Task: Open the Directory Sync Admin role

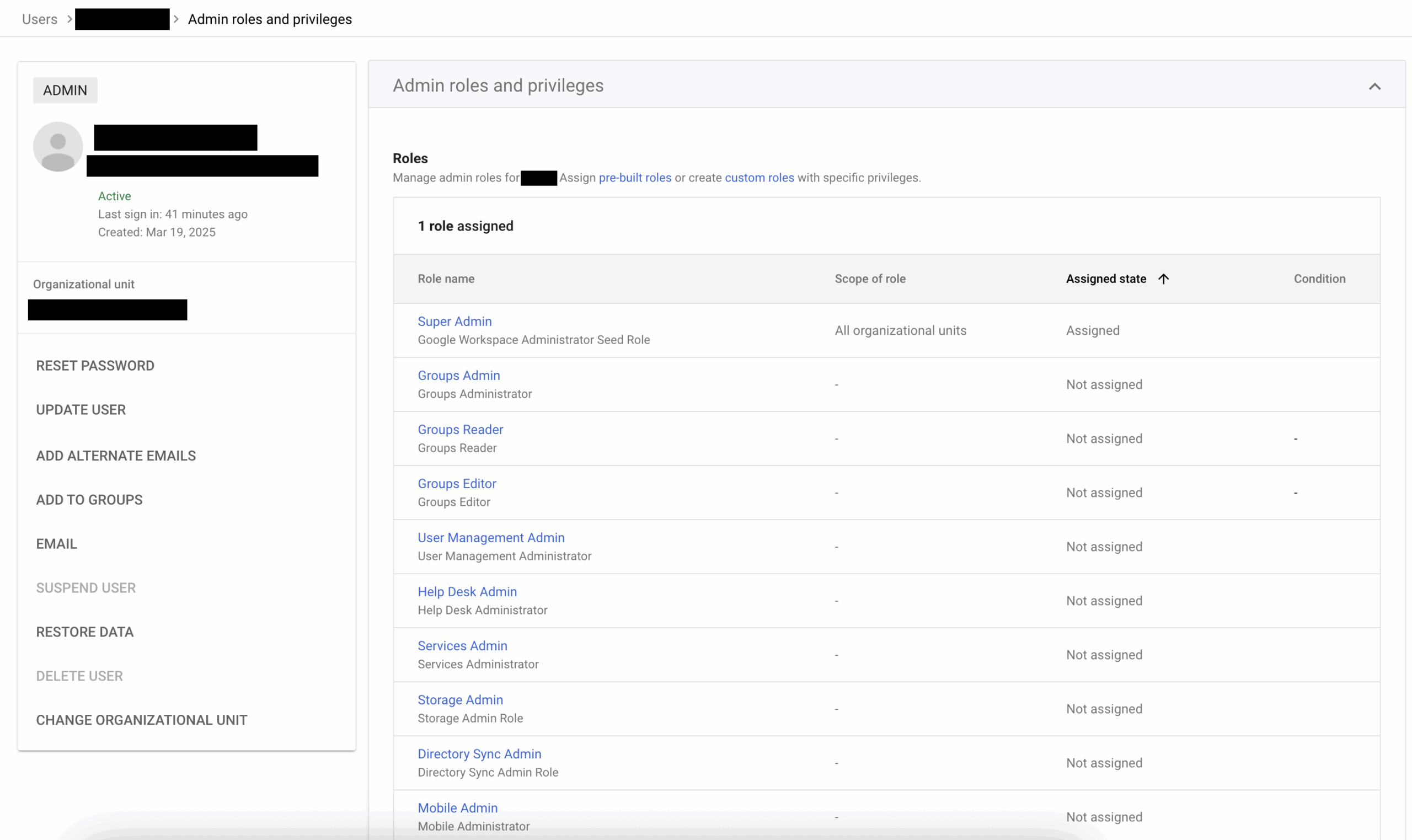Action: click(479, 754)
